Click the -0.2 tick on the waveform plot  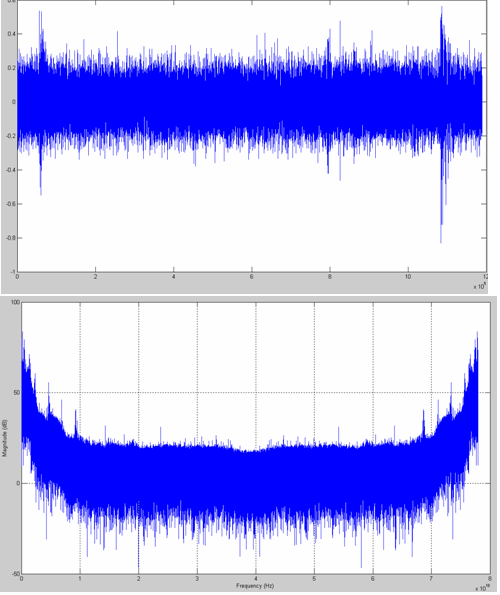click(x=11, y=136)
